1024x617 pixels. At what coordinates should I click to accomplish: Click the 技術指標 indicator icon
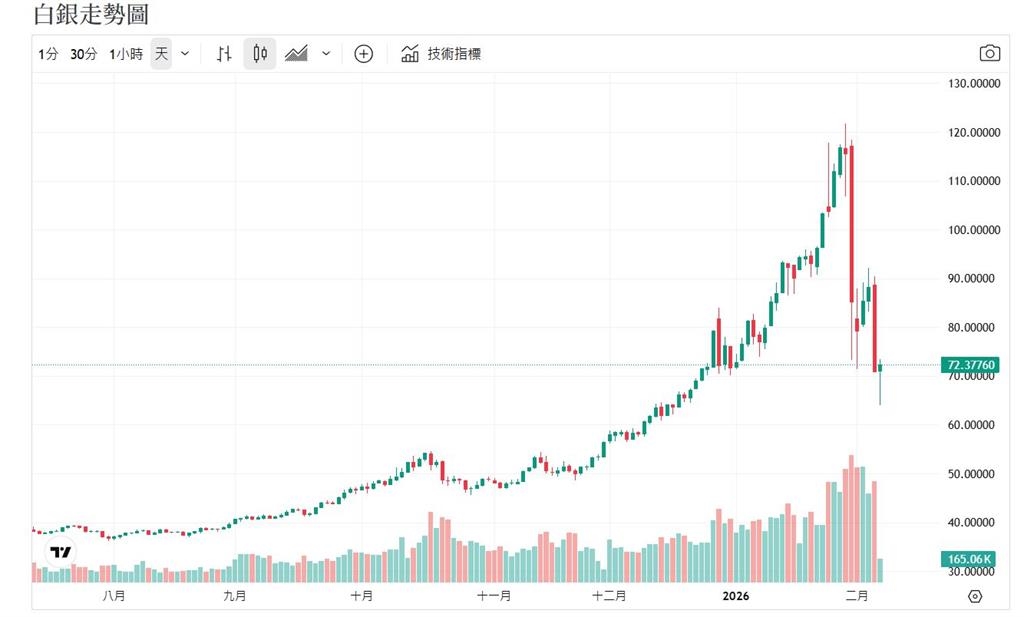tap(409, 53)
